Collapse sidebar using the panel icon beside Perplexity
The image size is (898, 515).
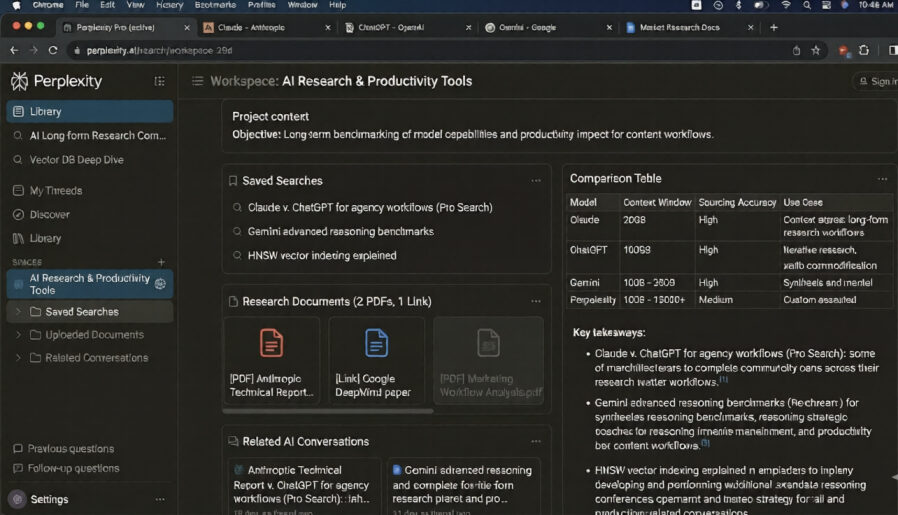click(160, 81)
